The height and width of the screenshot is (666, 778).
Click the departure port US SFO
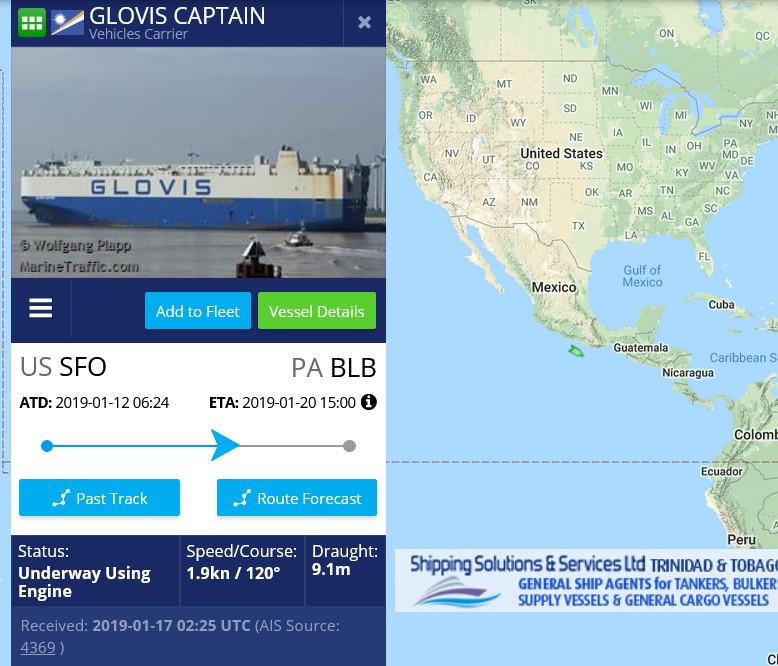coord(63,367)
